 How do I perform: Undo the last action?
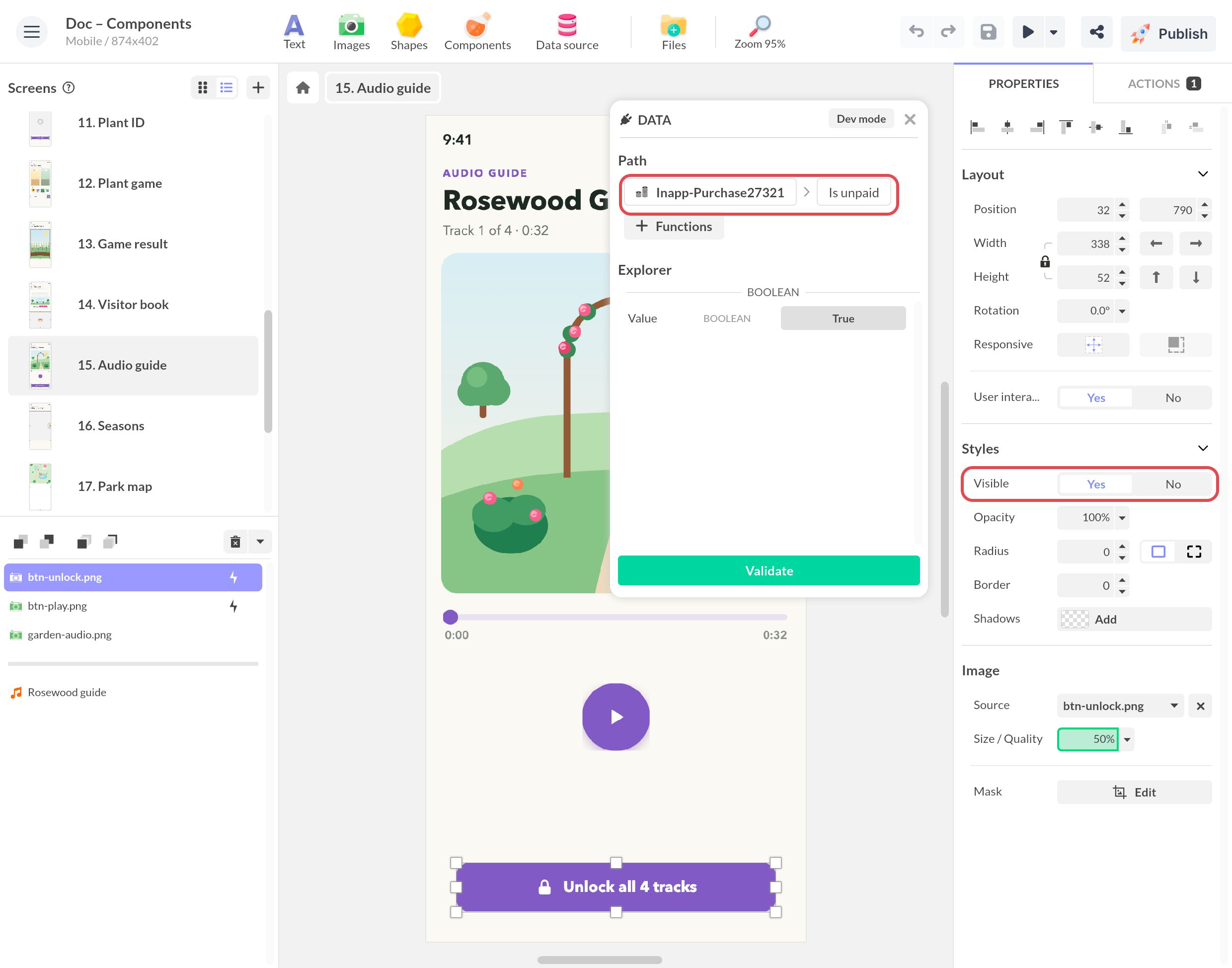click(916, 32)
